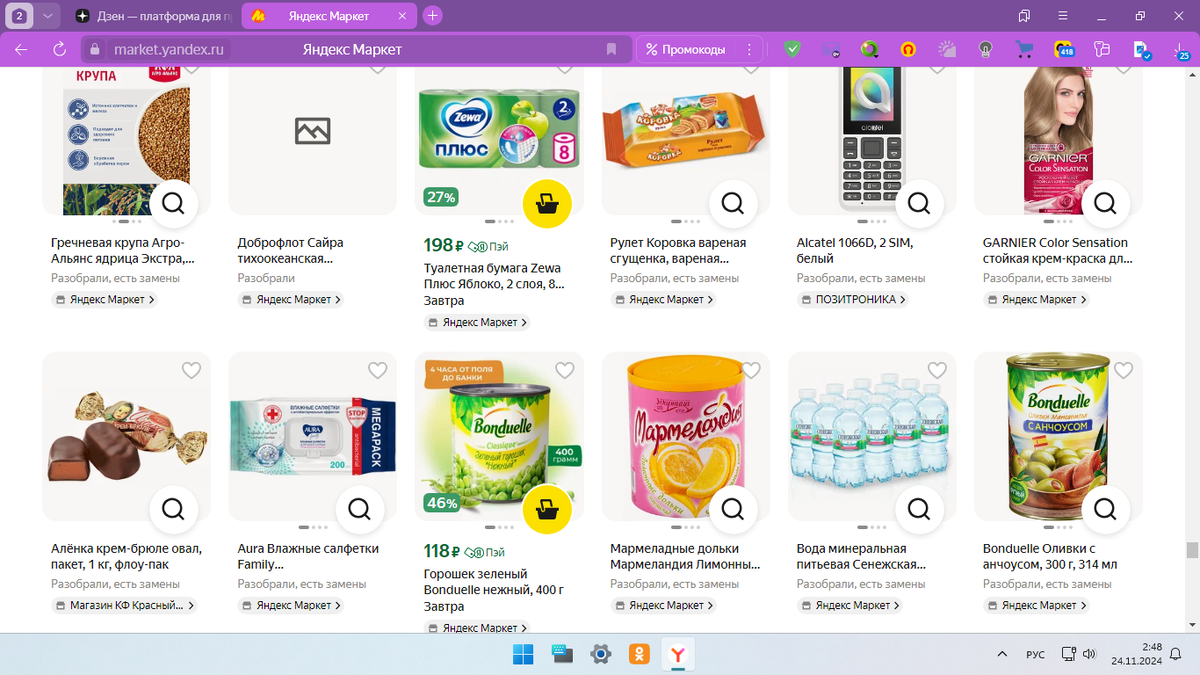Open new tab with plus button
1200x675 pixels.
(432, 16)
